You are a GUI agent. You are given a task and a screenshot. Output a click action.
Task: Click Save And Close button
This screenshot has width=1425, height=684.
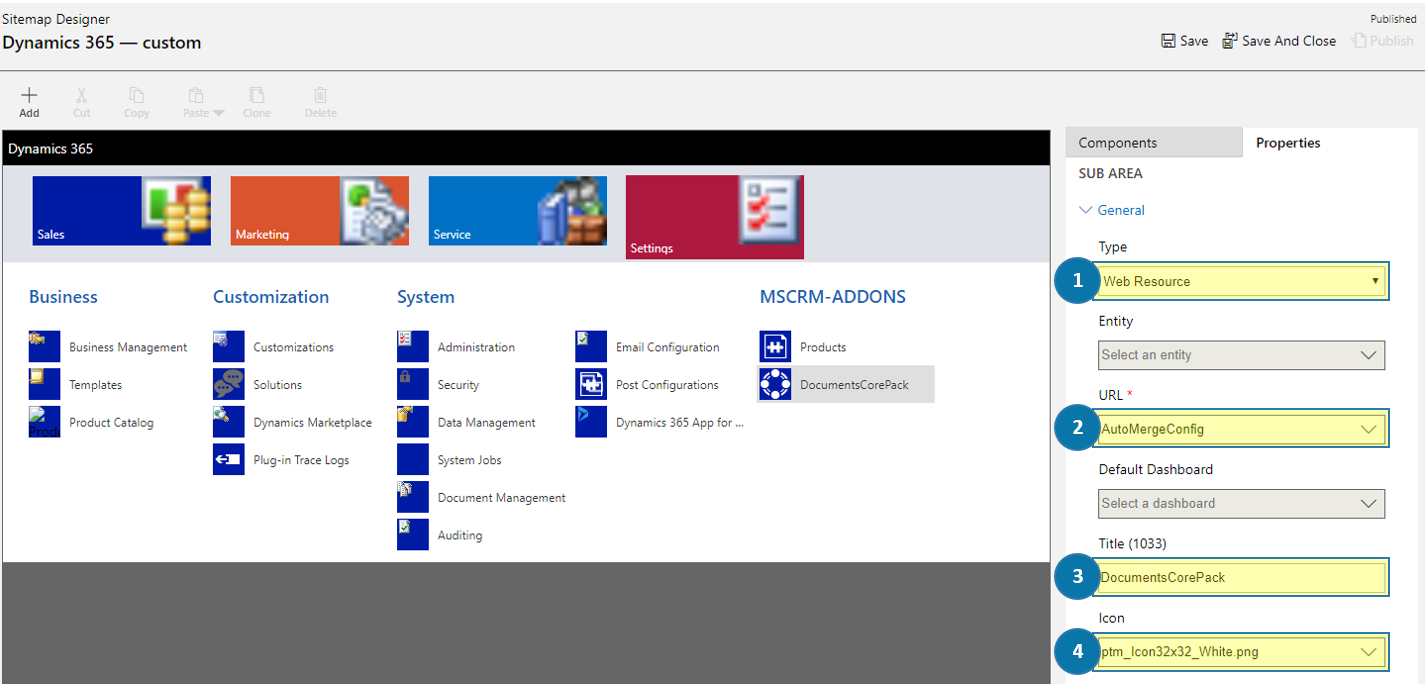[x=1279, y=41]
